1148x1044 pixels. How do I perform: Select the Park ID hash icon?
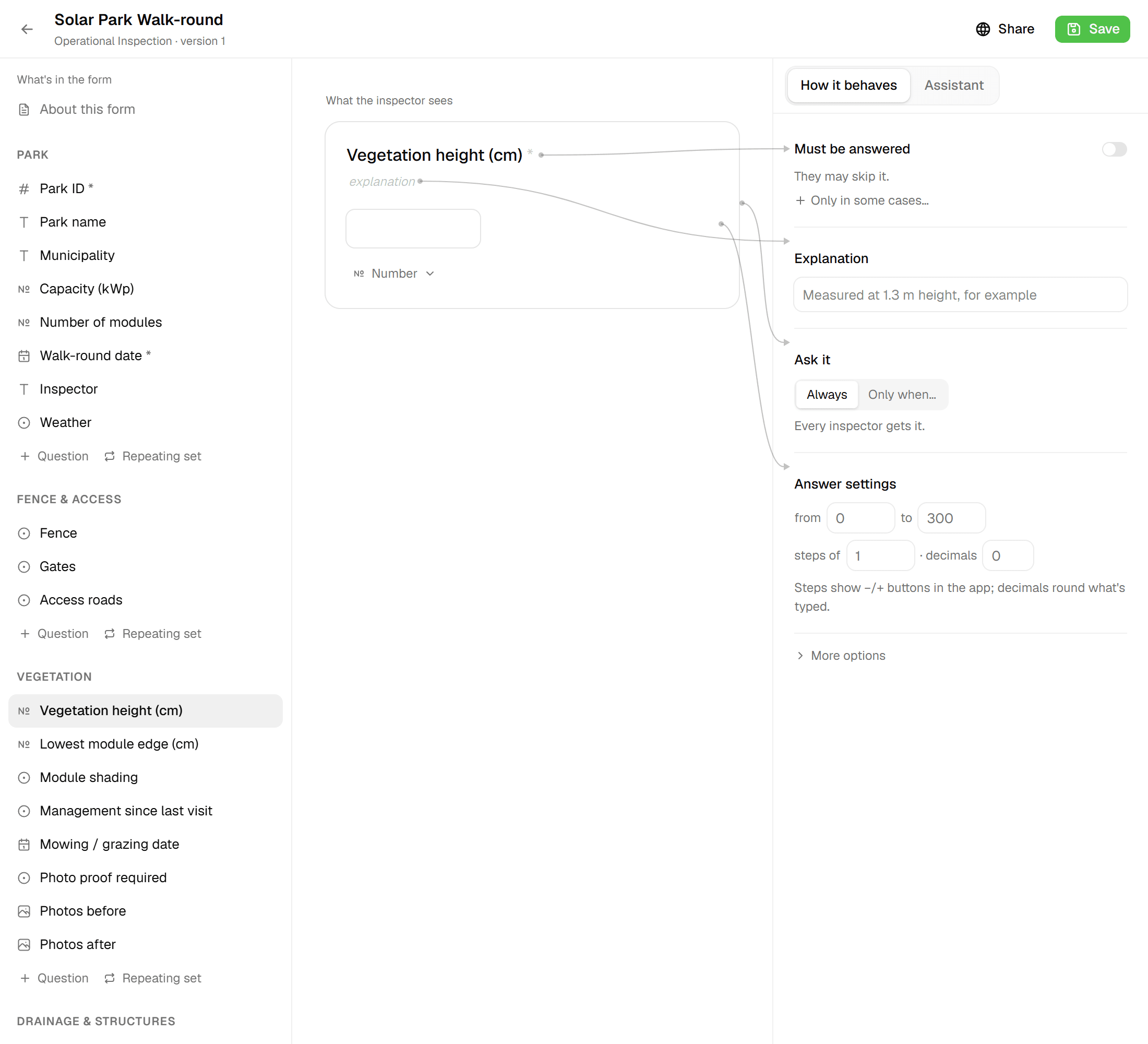point(24,188)
